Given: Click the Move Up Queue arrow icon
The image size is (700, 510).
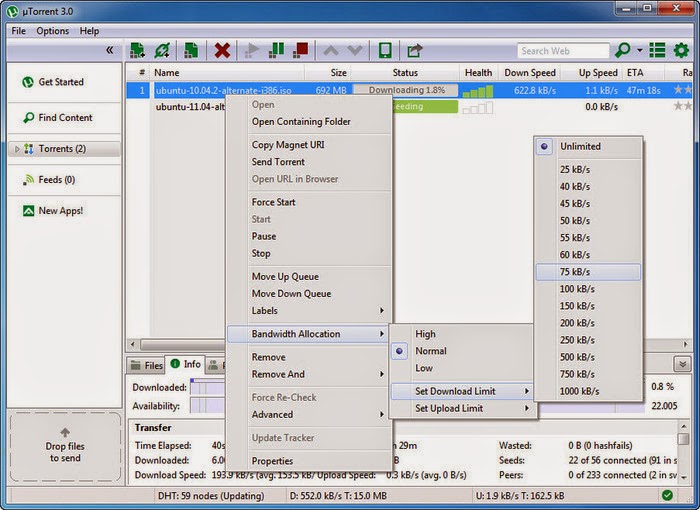Looking at the screenshot, I should (331, 50).
